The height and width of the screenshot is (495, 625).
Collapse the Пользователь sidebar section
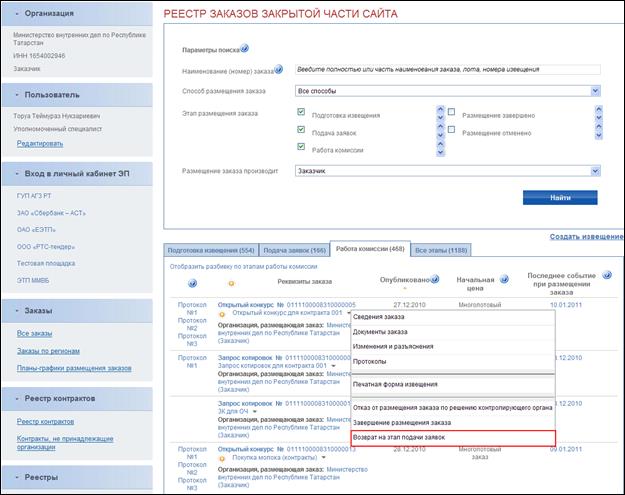[77, 95]
